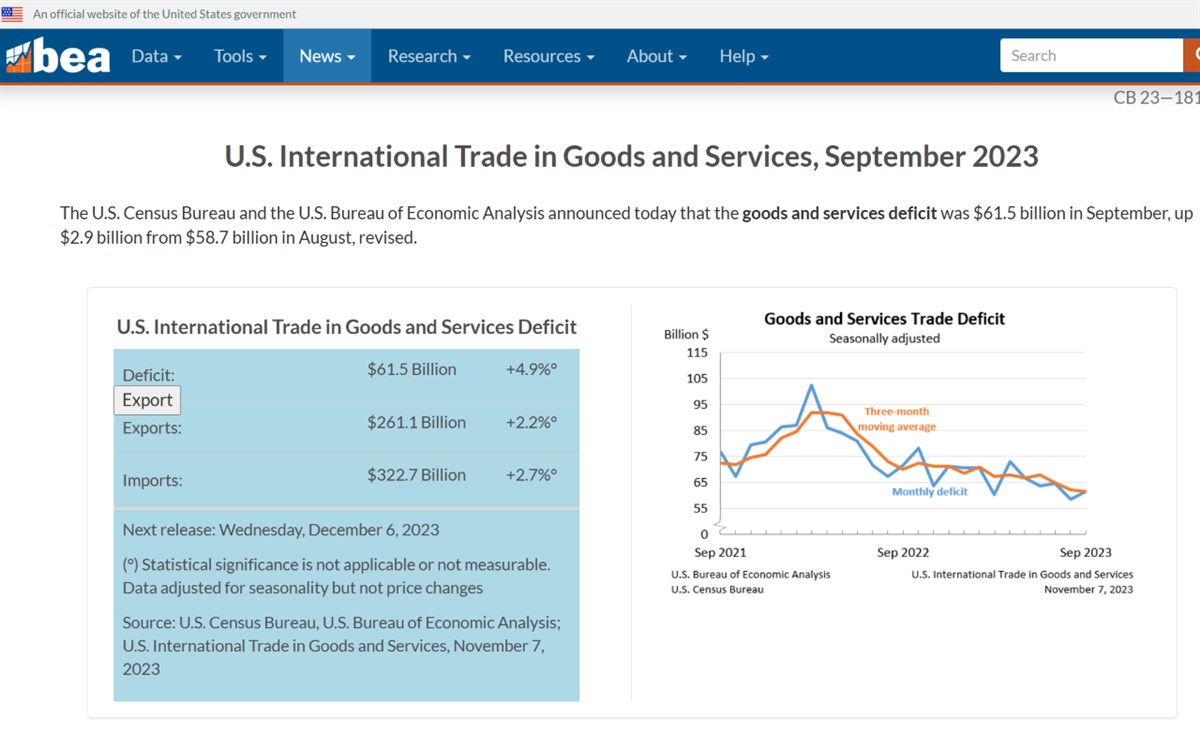Click the BEA logo icon

(57, 56)
